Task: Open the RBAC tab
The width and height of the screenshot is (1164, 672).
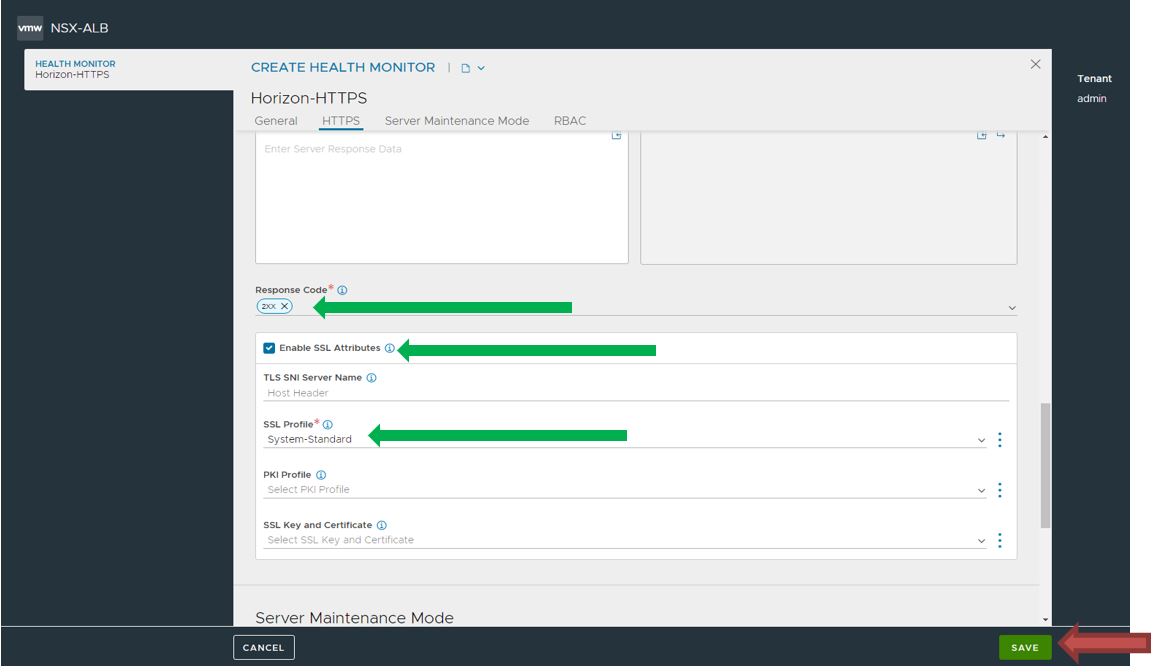Action: (x=569, y=120)
